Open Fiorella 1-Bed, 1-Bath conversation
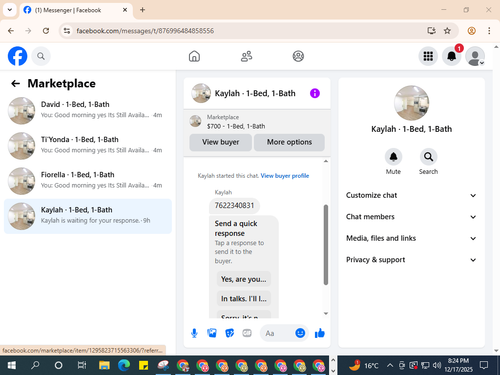 point(88,181)
